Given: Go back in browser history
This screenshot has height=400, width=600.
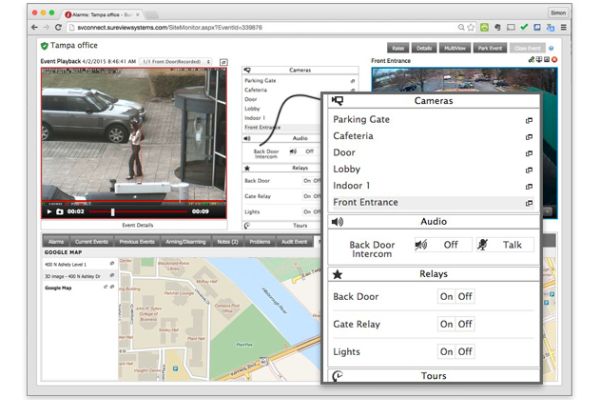Looking at the screenshot, I should tap(34, 28).
